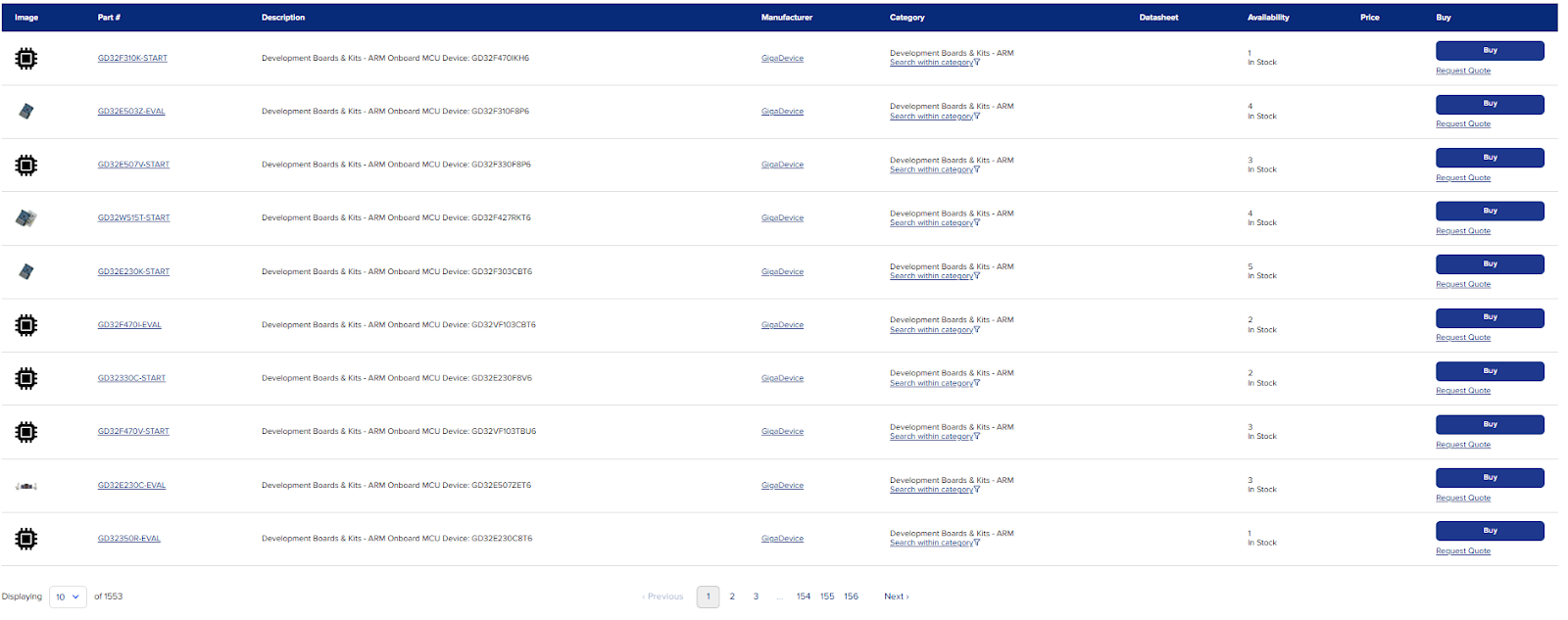Click the product thumbnail for GD32E503Z-EVAL

26,112
